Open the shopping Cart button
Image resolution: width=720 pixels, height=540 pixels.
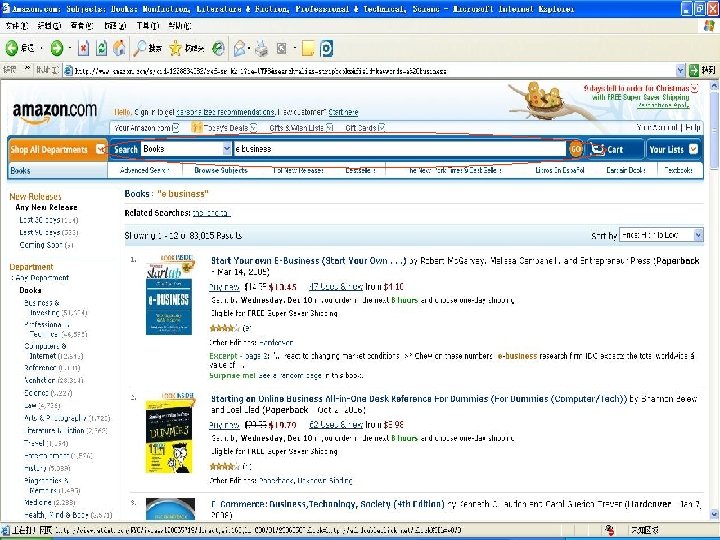point(614,149)
